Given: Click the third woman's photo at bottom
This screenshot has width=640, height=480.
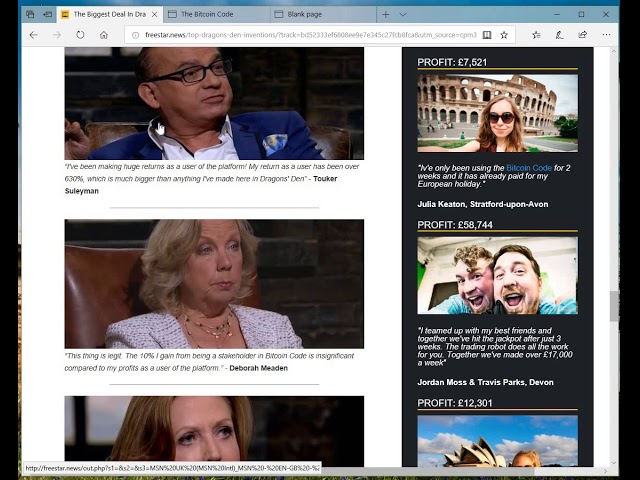Looking at the screenshot, I should pyautogui.click(x=214, y=431).
